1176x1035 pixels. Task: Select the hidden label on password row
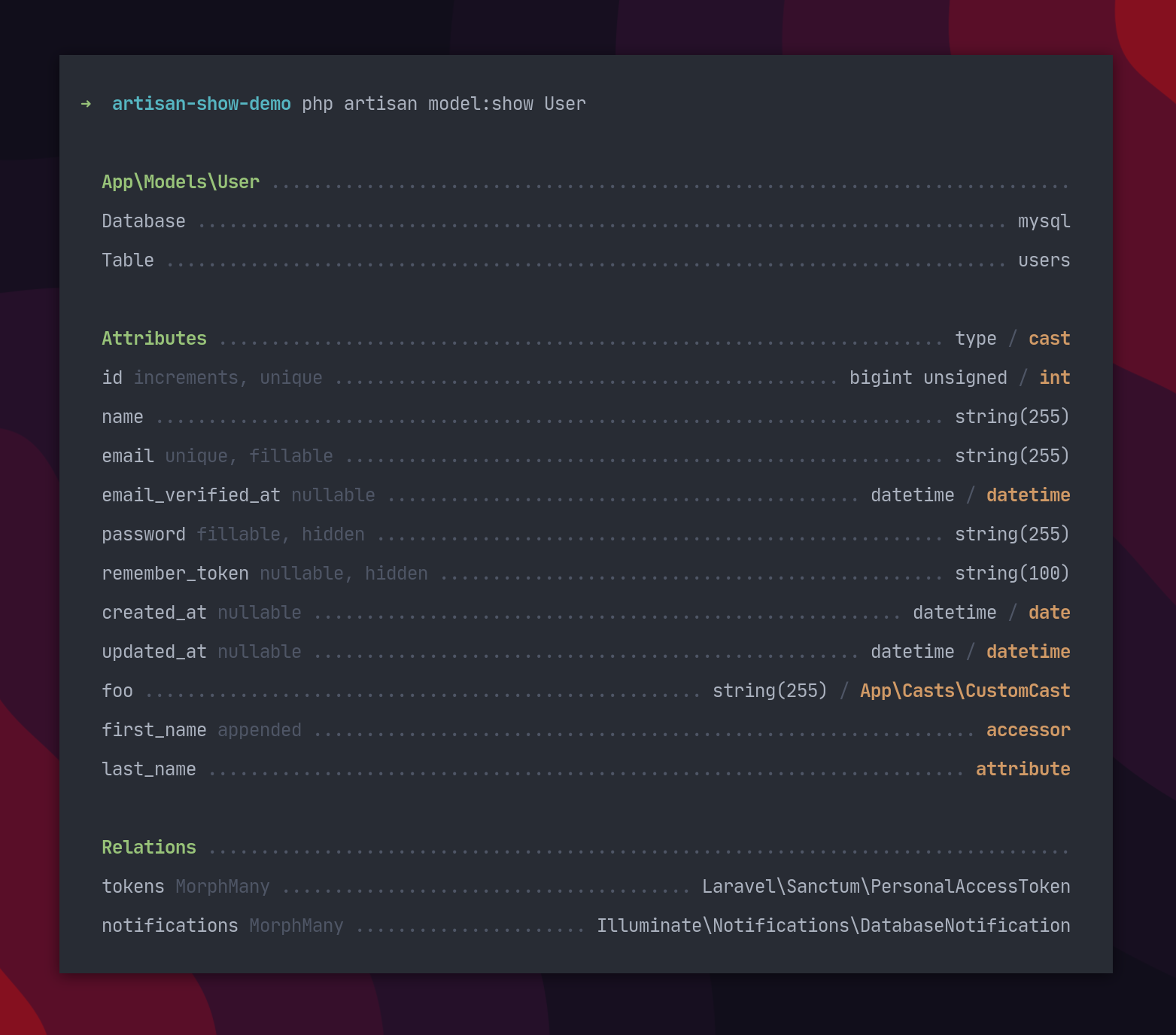[x=333, y=534]
